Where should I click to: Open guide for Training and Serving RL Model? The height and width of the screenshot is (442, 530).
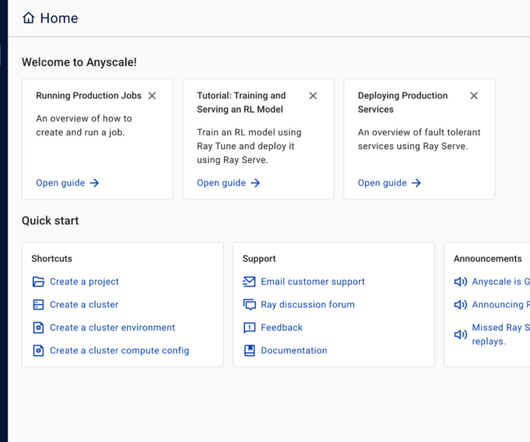click(228, 183)
